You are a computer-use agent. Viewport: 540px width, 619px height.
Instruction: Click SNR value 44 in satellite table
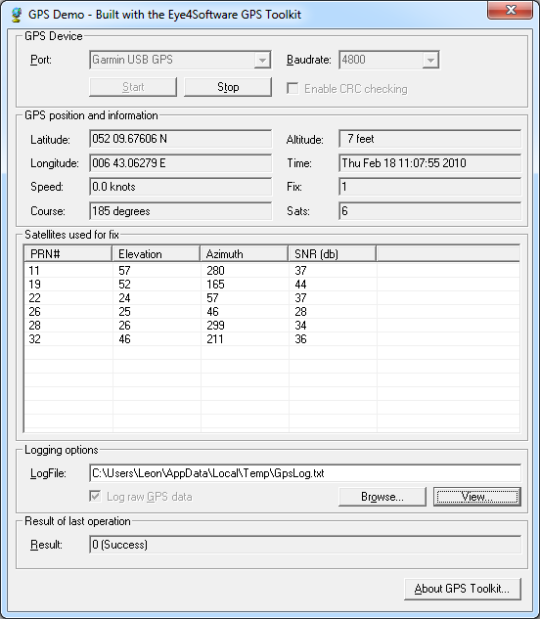pos(300,284)
